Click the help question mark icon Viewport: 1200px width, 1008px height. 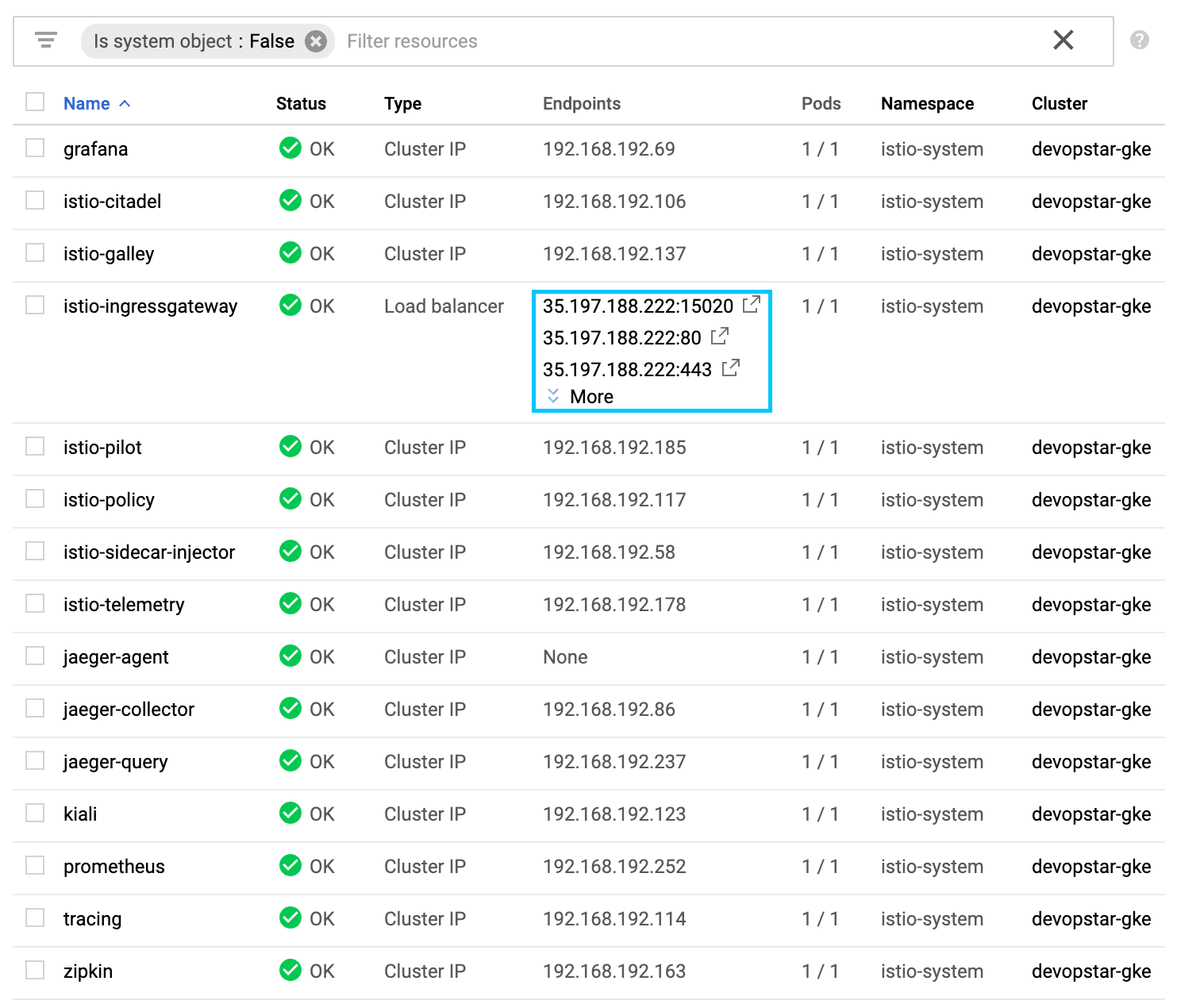point(1139,40)
